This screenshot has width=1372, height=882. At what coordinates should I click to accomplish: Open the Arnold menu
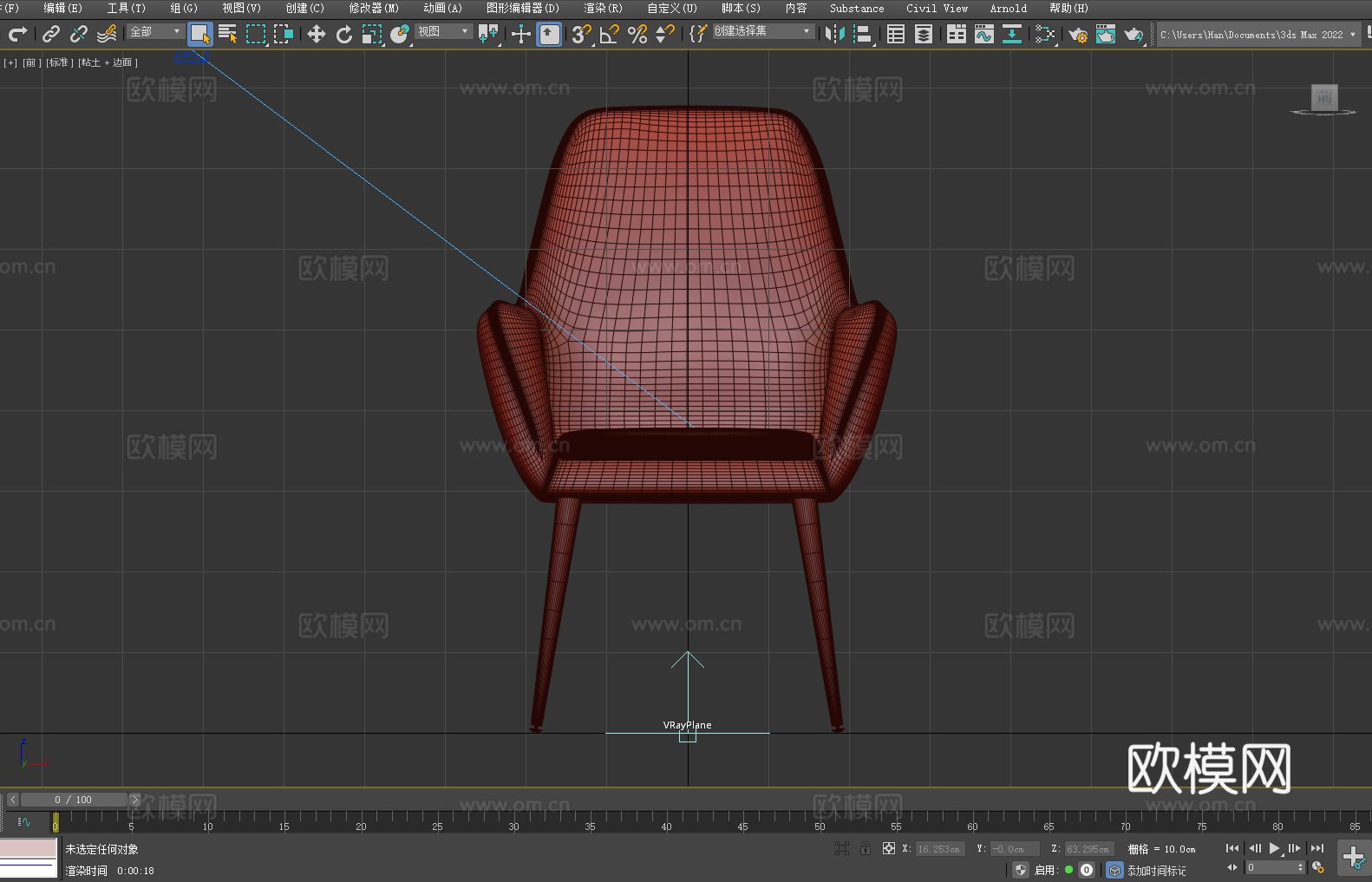tap(1008, 8)
